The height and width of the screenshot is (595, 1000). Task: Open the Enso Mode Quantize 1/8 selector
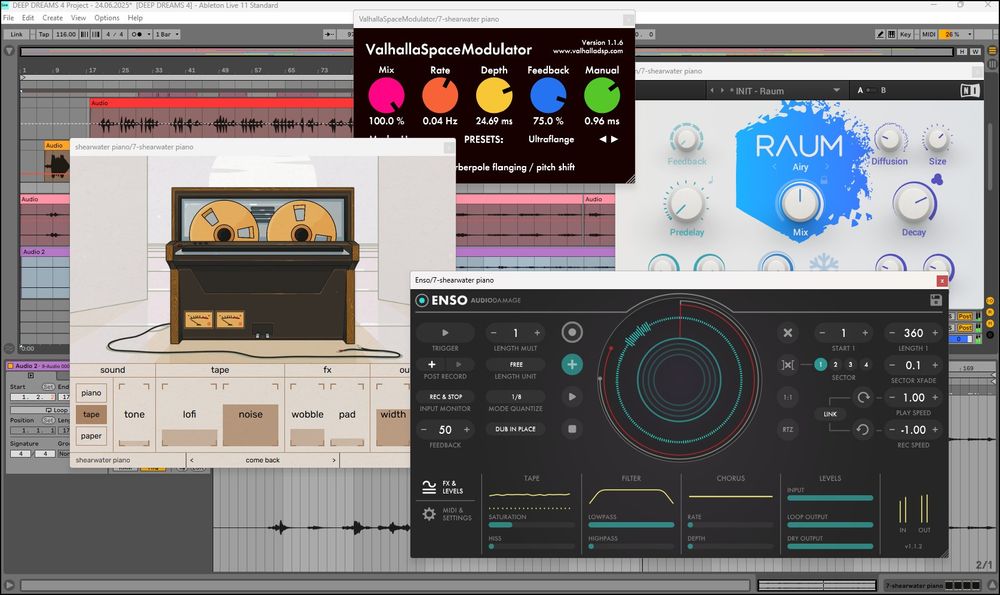516,397
